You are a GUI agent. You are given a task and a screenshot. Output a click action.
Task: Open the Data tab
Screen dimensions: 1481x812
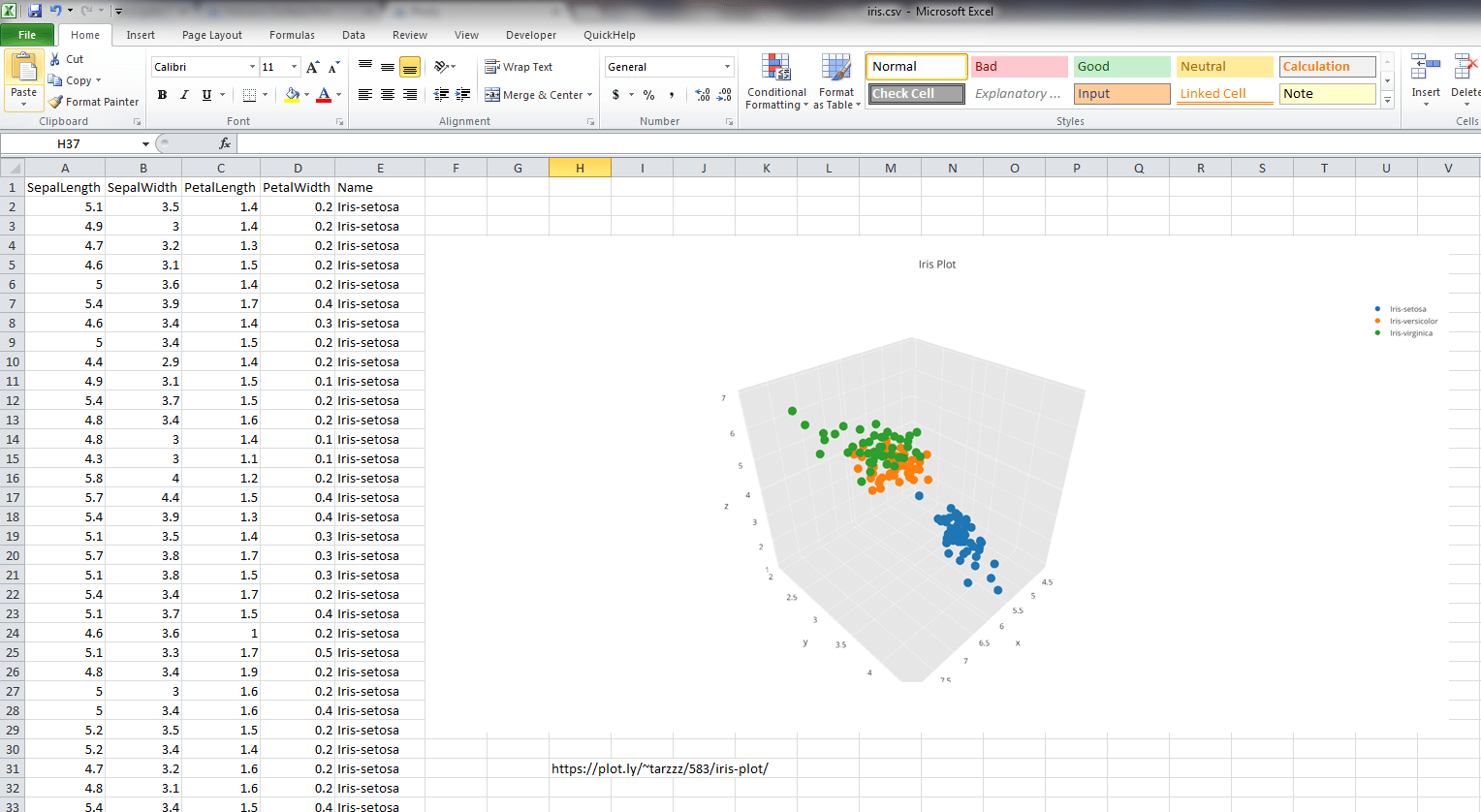354,35
